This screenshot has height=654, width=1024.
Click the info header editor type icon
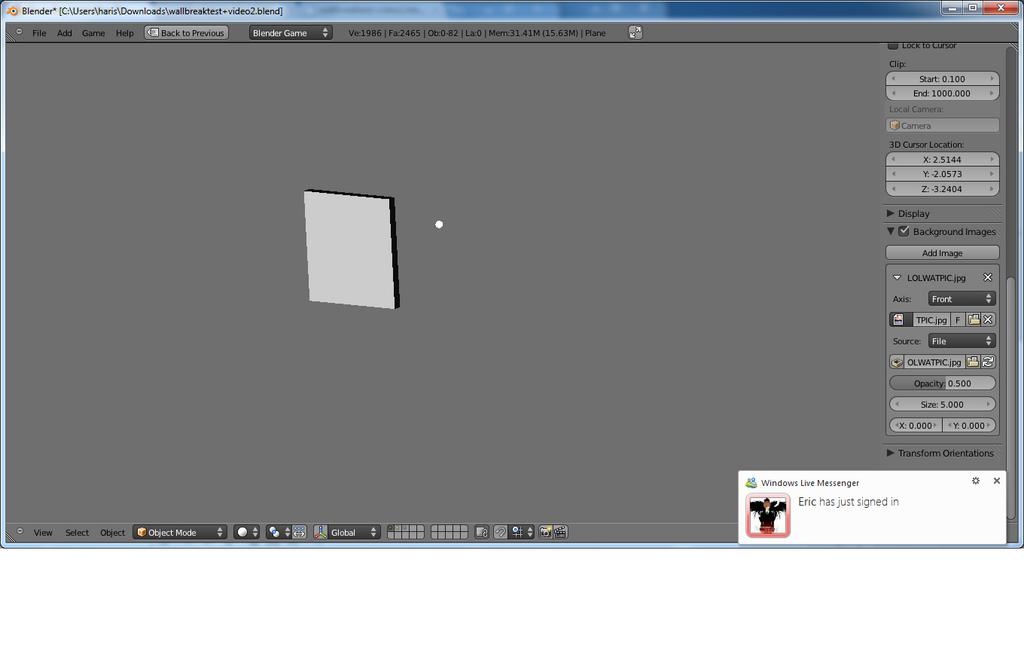point(18,32)
